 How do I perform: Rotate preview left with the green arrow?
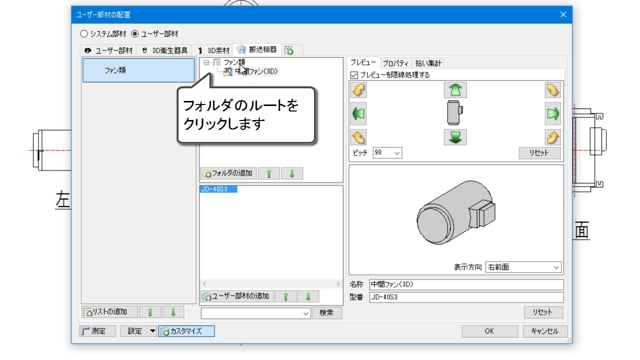tap(358, 113)
